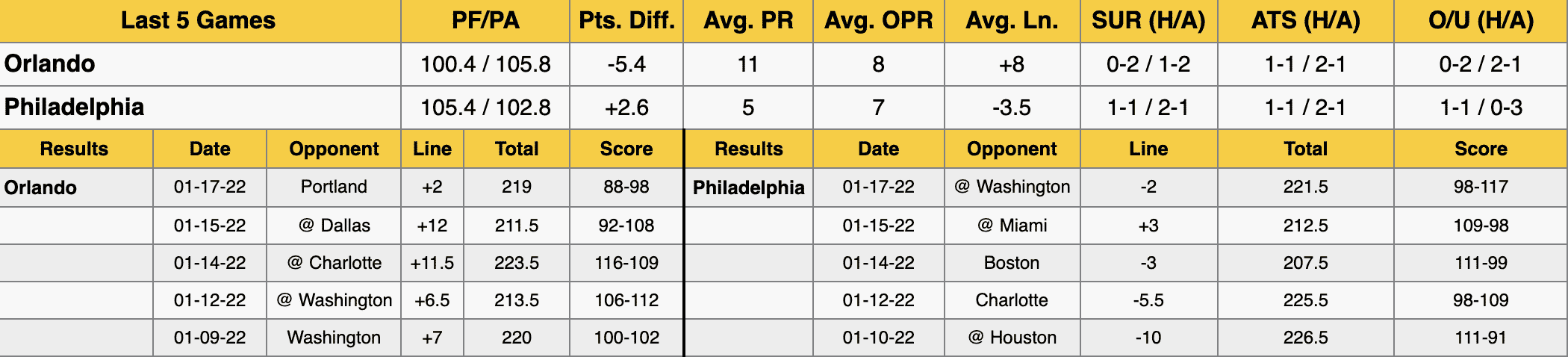1568x357 pixels.
Task: Click the Last 5 Games header
Action: 199,21
